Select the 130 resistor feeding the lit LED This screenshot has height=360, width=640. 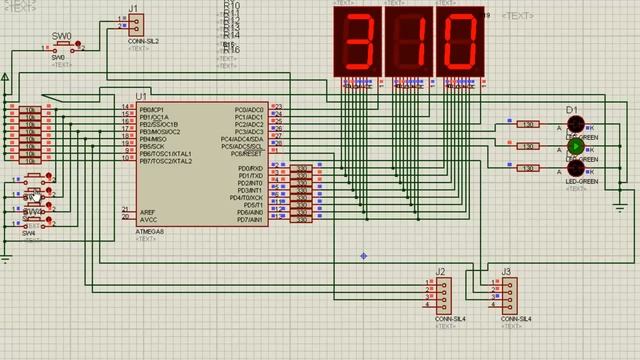[528, 146]
